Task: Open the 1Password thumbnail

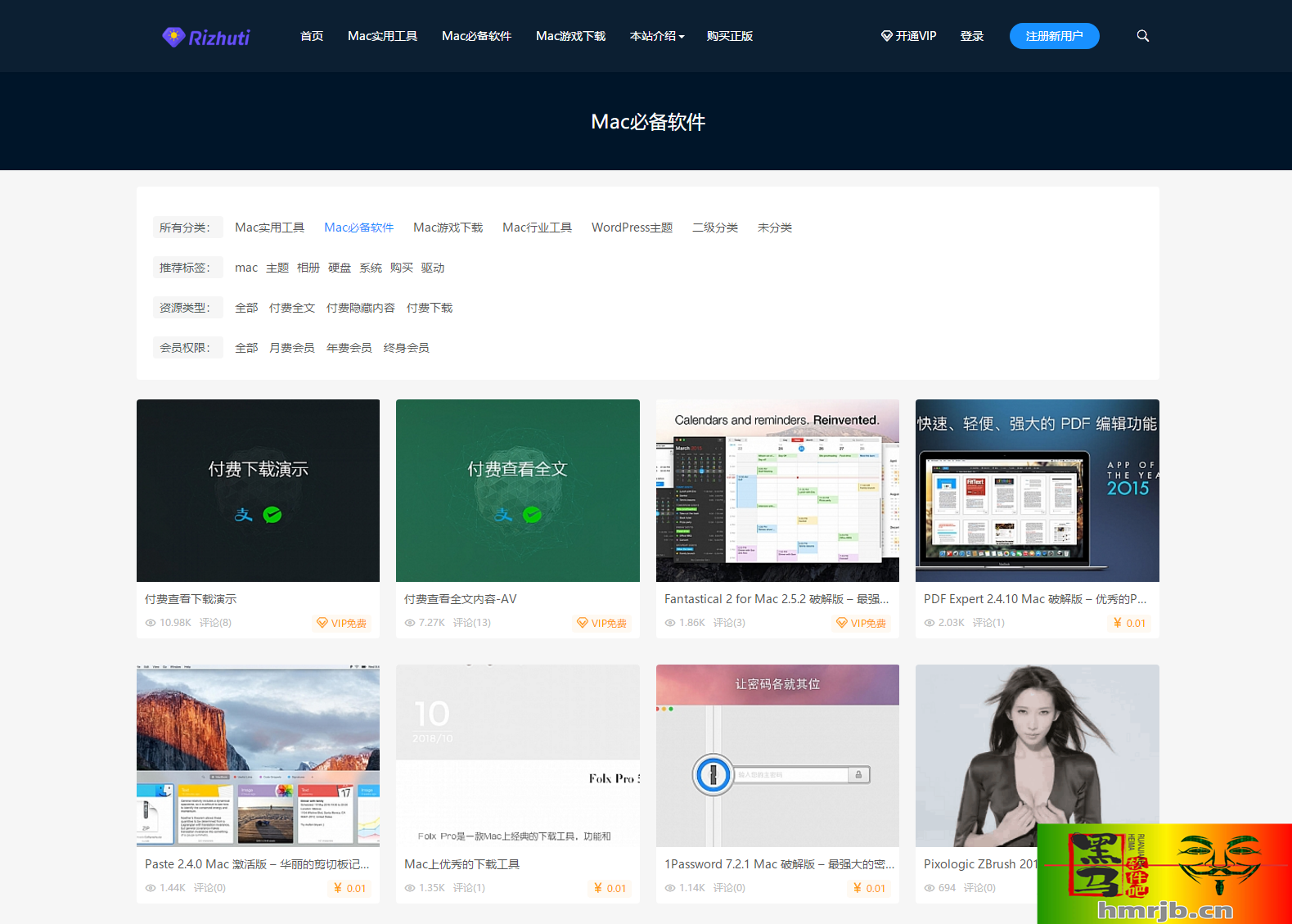Action: pyautogui.click(x=777, y=755)
